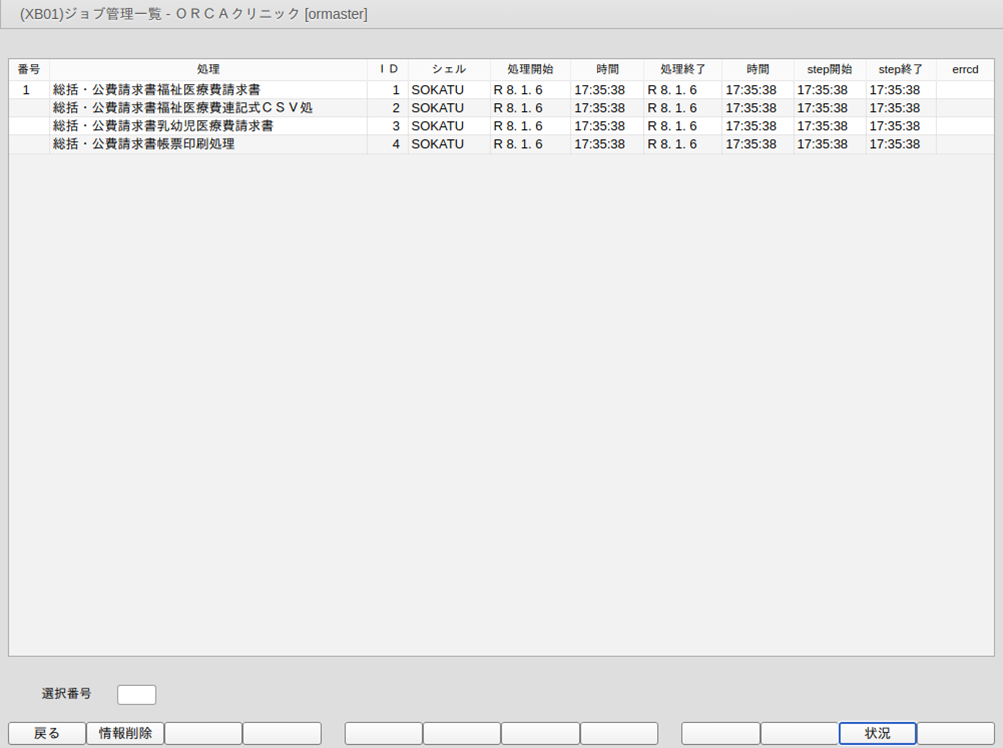The image size is (1003, 748).
Task: Click the 時間 header right of 処理終了
Action: click(x=758, y=70)
